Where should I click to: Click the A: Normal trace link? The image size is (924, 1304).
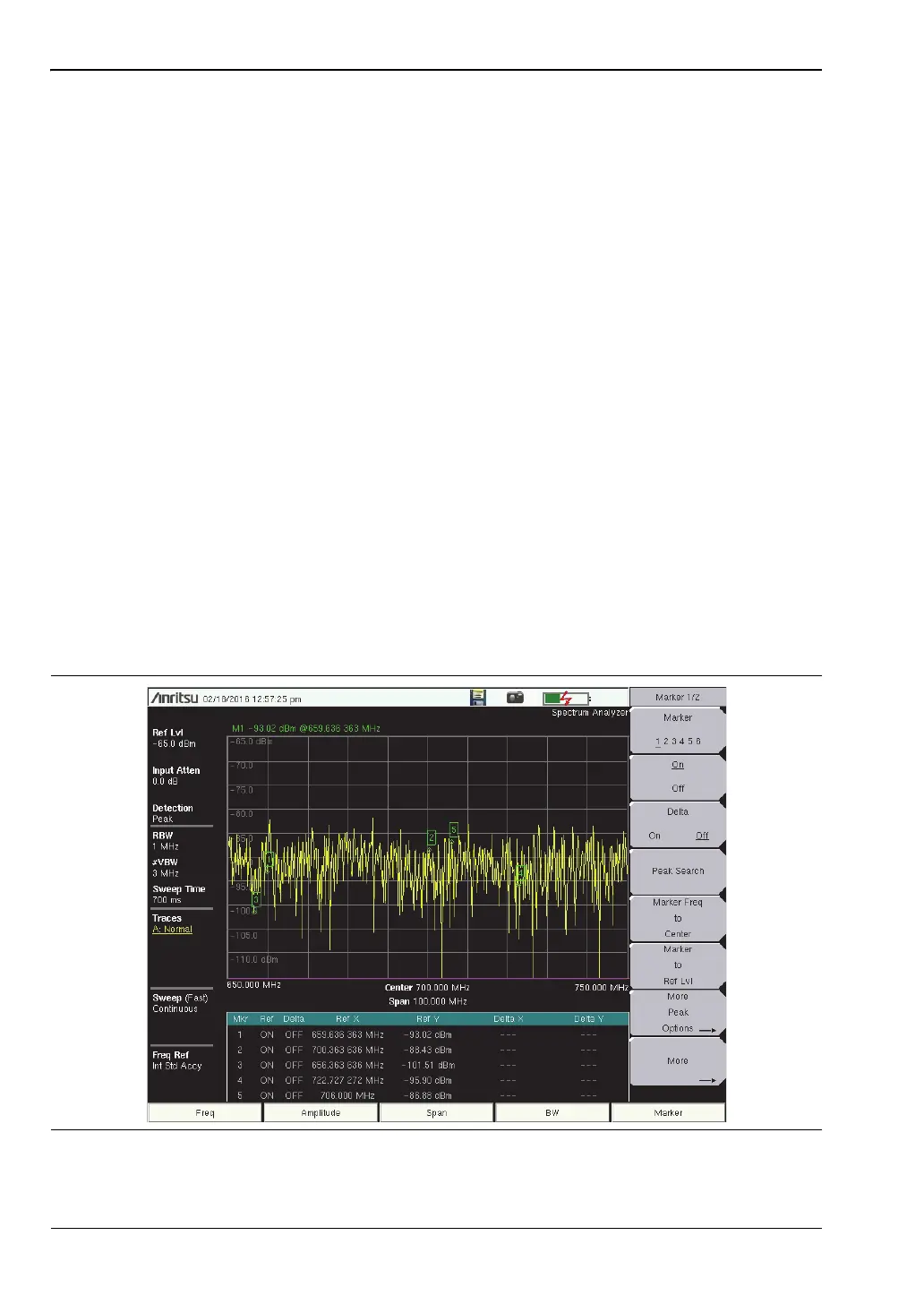point(172,930)
